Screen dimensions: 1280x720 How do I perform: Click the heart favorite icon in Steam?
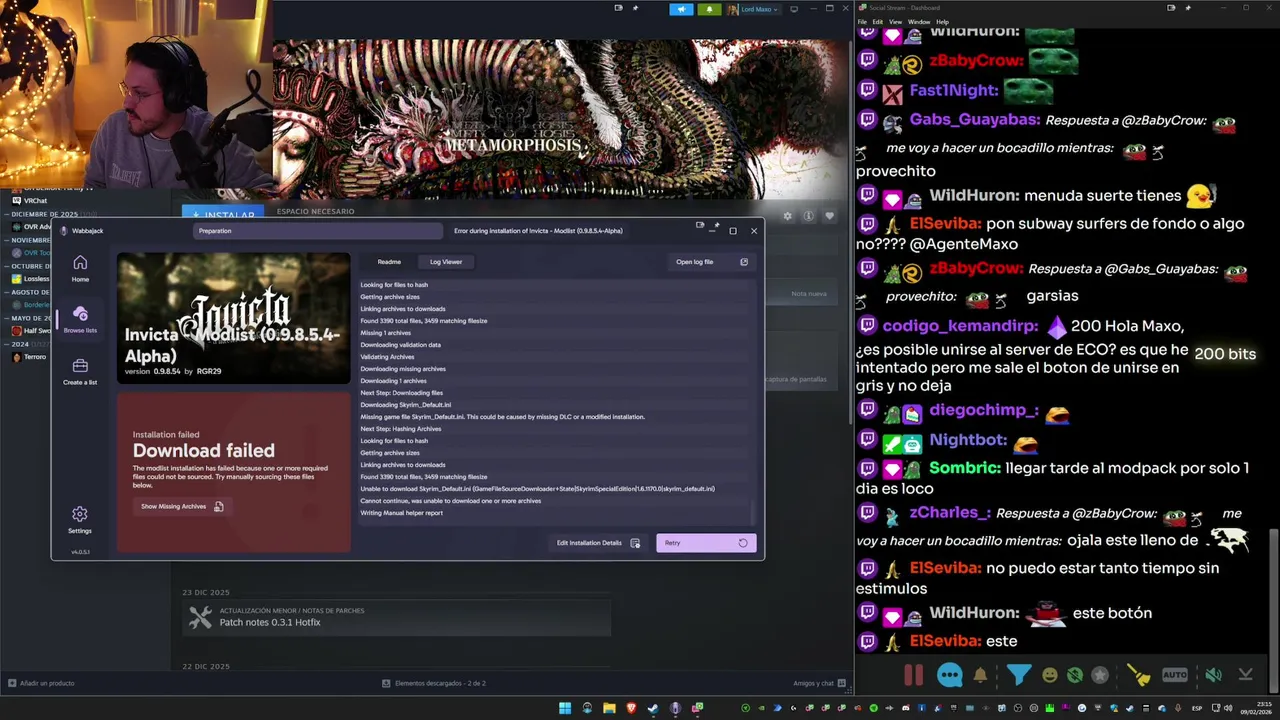point(829,215)
